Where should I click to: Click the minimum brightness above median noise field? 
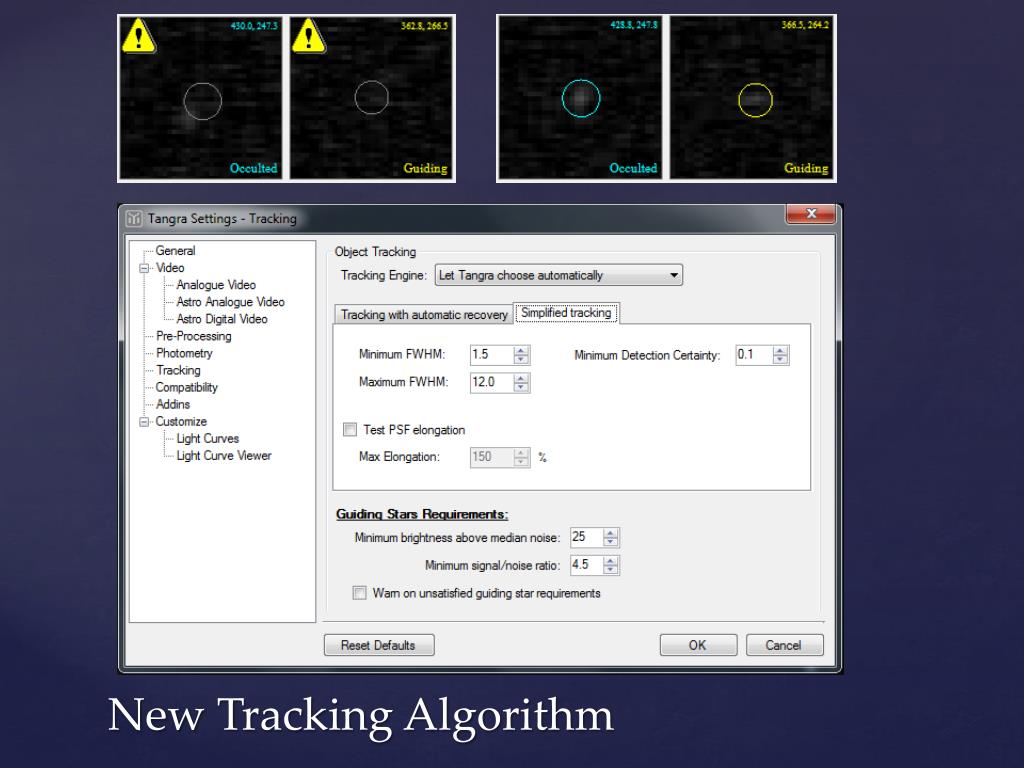(x=586, y=537)
